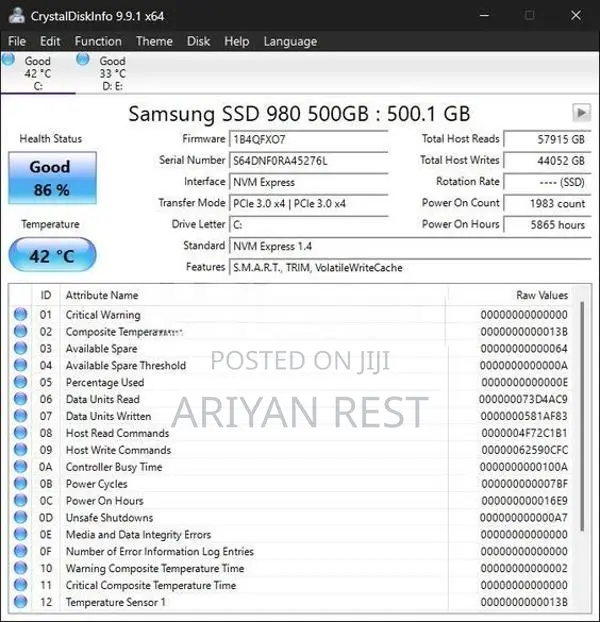600x622 pixels.
Task: Click the Drive Letter field
Action: click(x=309, y=225)
